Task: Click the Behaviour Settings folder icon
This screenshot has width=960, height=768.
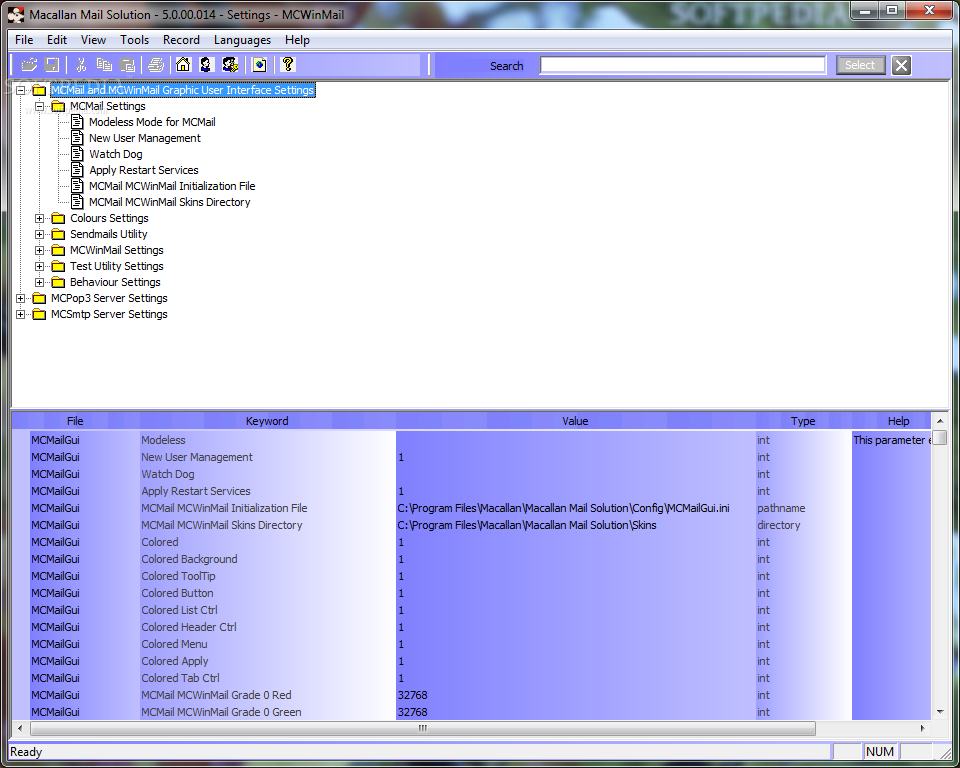Action: (58, 282)
